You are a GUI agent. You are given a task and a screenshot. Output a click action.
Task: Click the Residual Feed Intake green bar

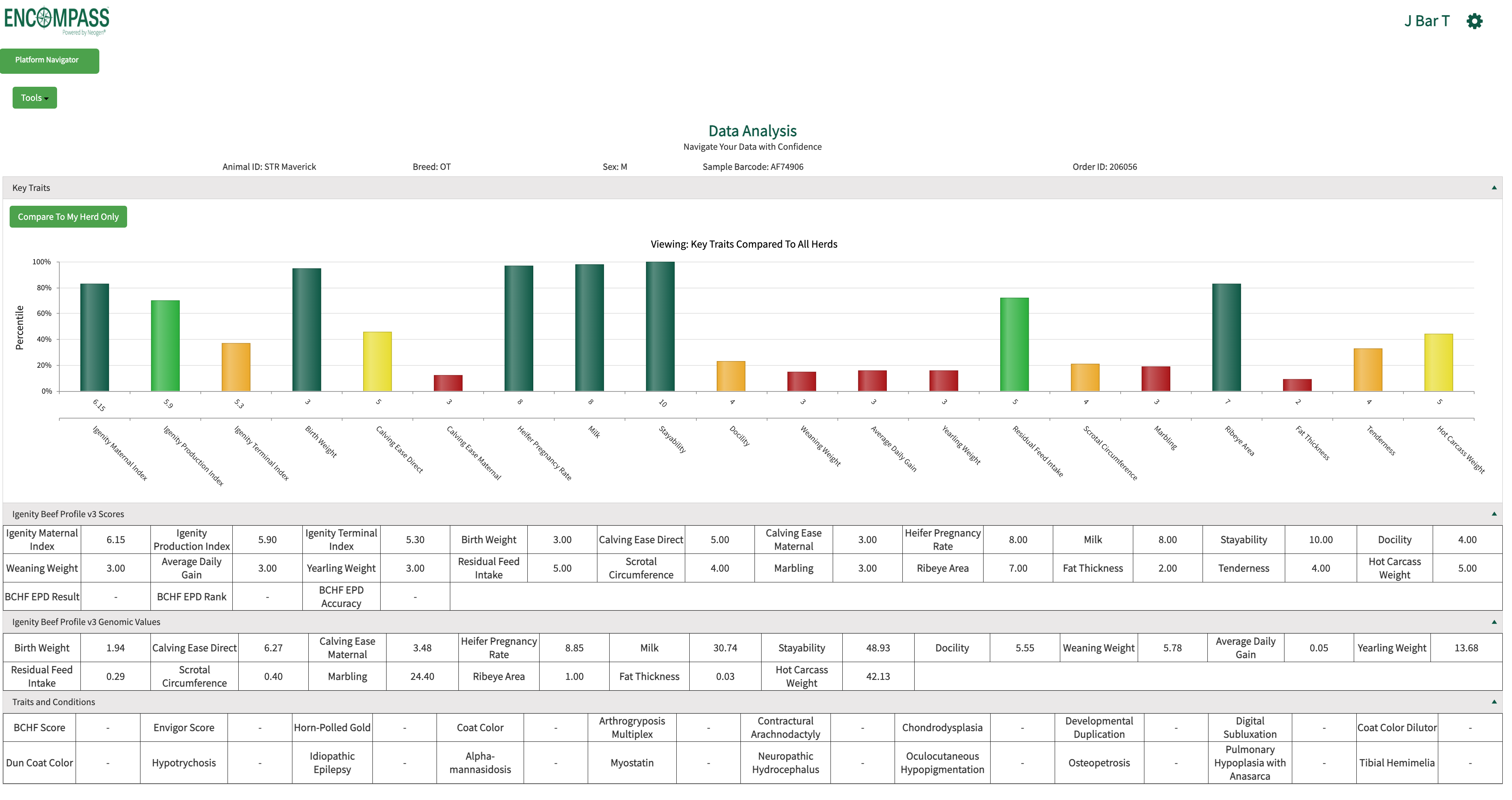pos(1014,344)
